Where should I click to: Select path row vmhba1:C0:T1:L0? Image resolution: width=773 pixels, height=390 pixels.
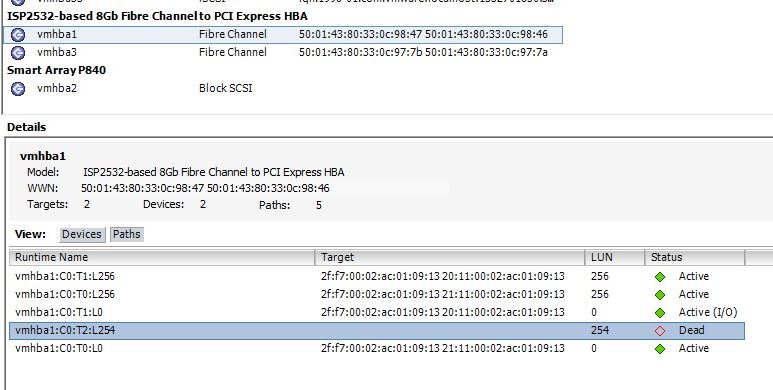(377, 313)
